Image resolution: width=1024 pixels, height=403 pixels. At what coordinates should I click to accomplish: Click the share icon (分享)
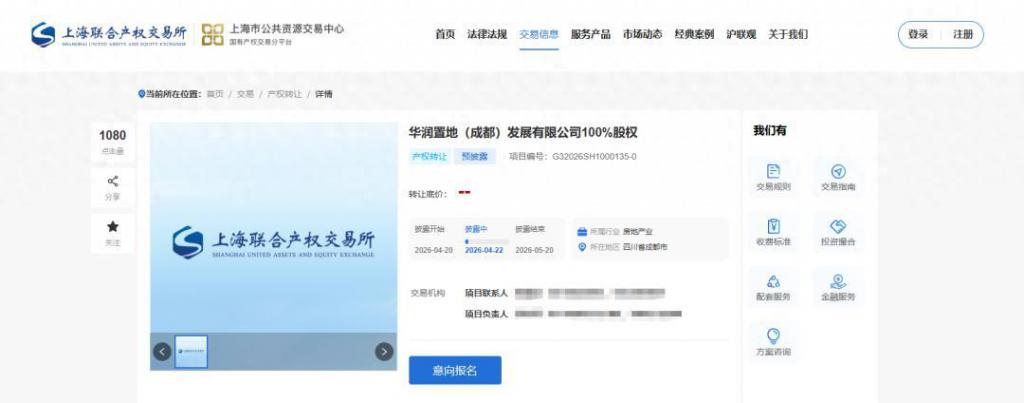tap(112, 182)
